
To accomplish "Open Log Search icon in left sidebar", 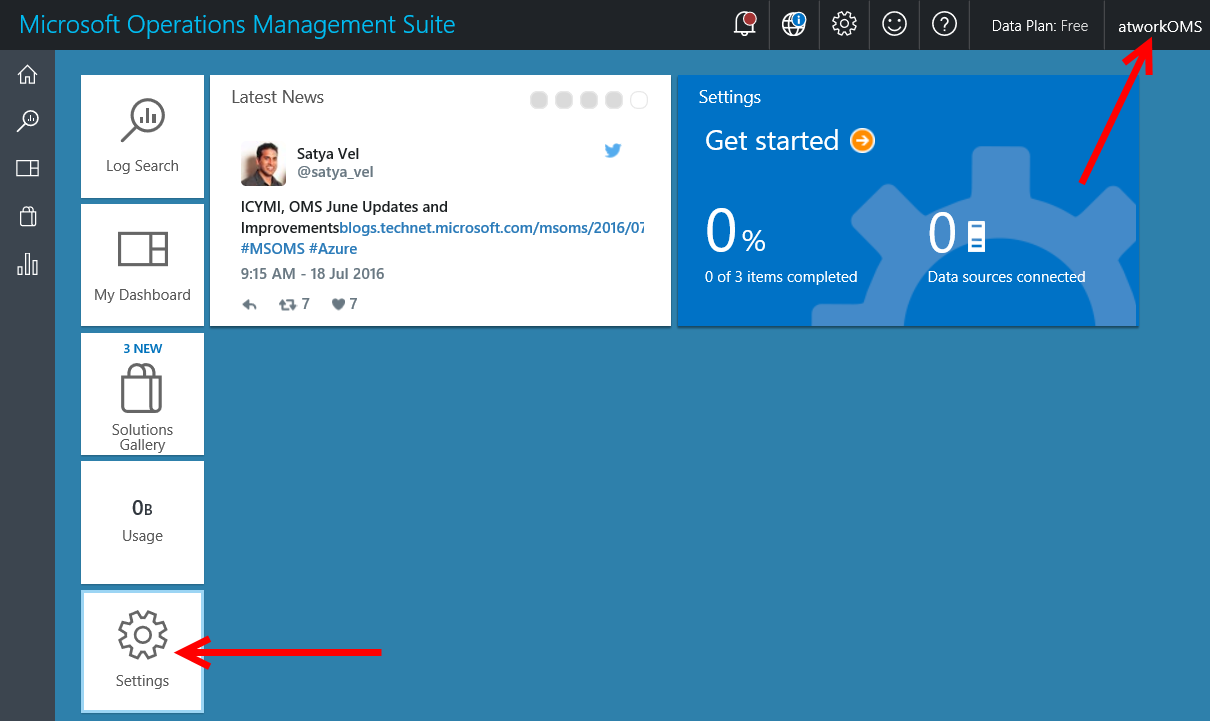I will (x=28, y=122).
